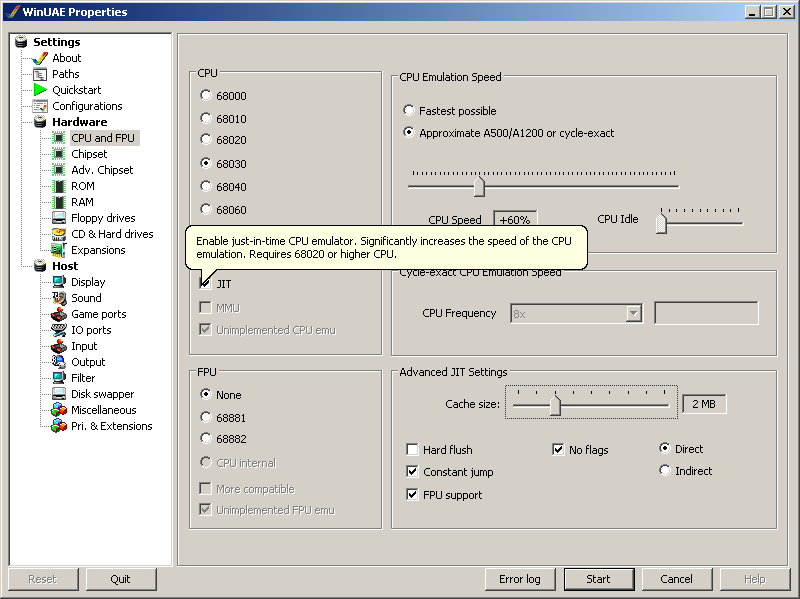Viewport: 800px width, 599px height.
Task: Click the Floppy drives icon
Action: (x=59, y=218)
